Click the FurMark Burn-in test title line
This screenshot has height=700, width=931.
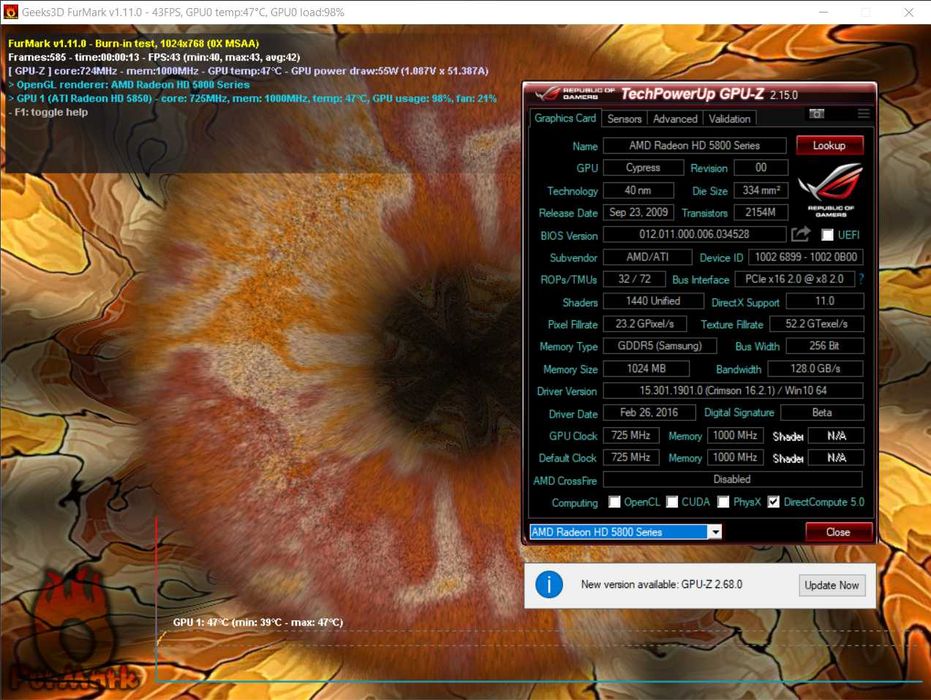pos(134,43)
